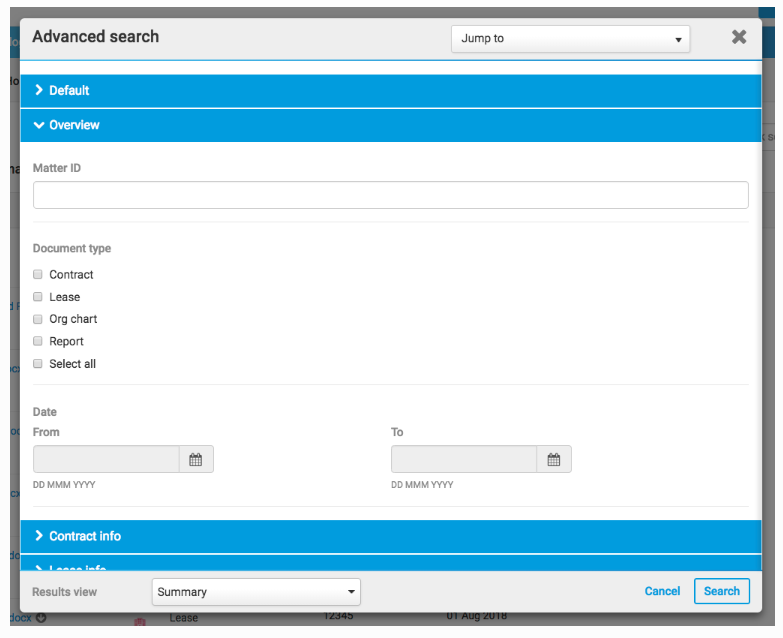Check the Lease document type
The image size is (783, 638).
click(38, 297)
